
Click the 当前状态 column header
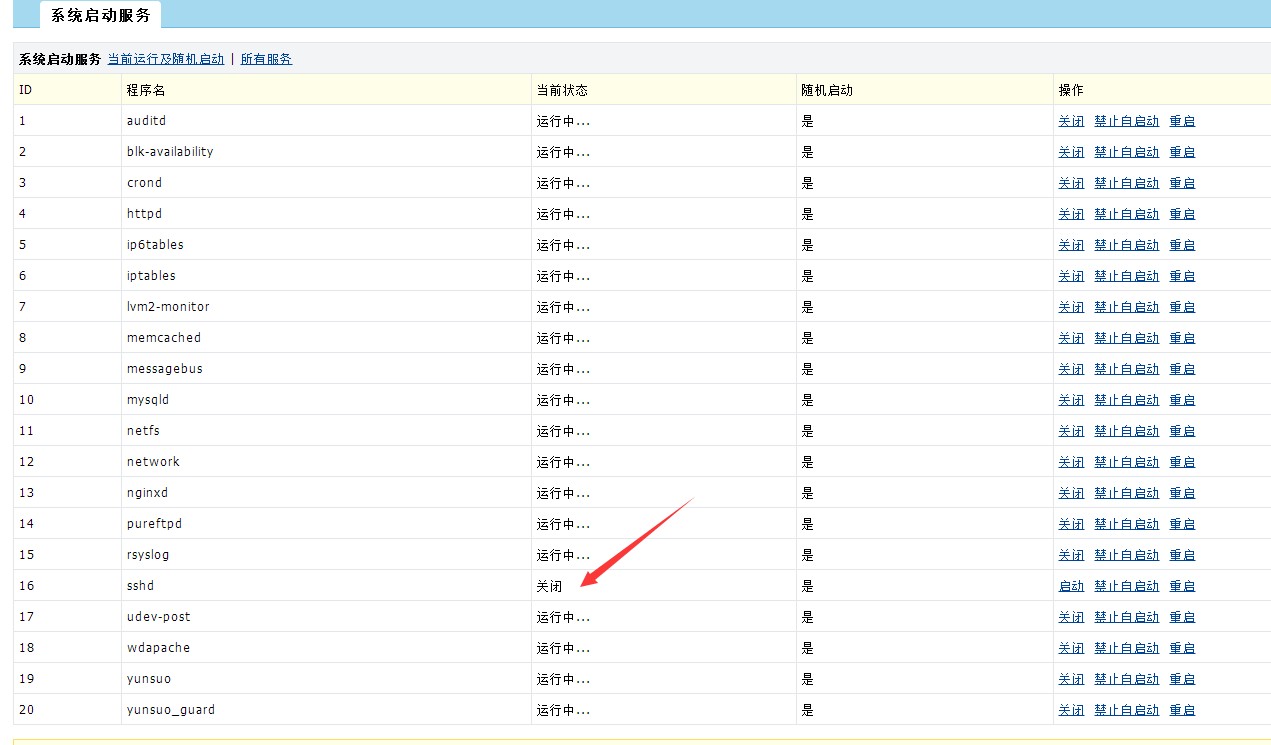(x=562, y=90)
